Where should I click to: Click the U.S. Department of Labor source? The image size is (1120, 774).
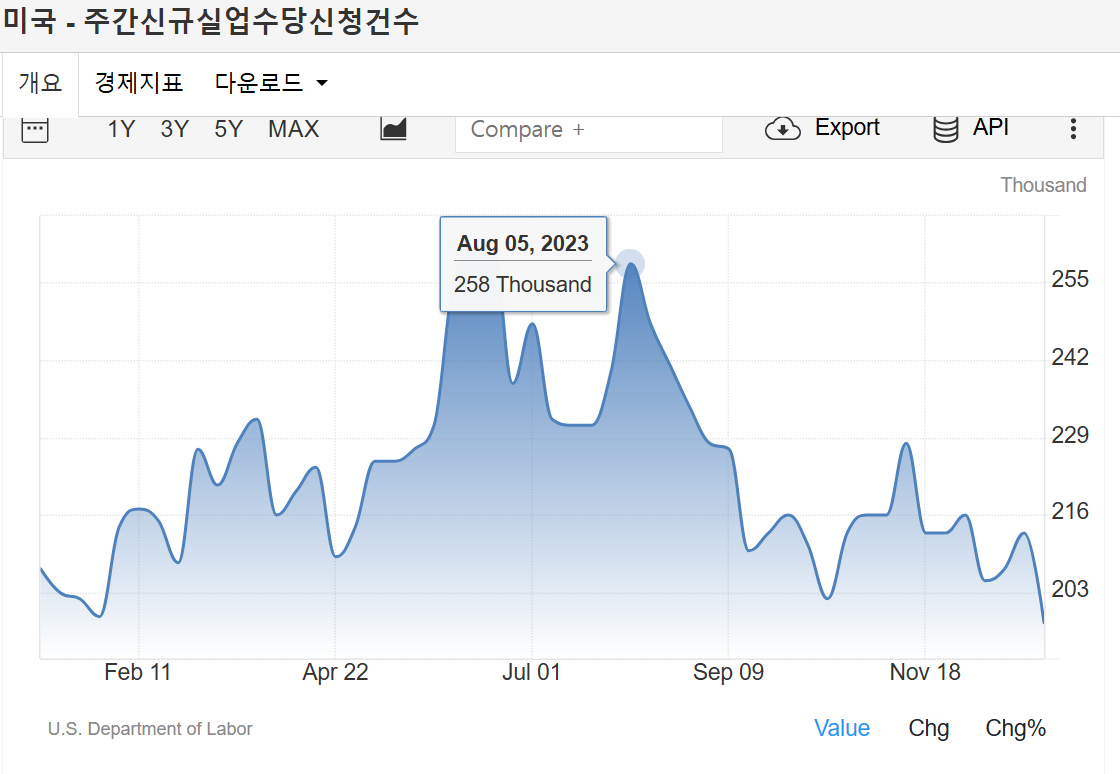(150, 729)
